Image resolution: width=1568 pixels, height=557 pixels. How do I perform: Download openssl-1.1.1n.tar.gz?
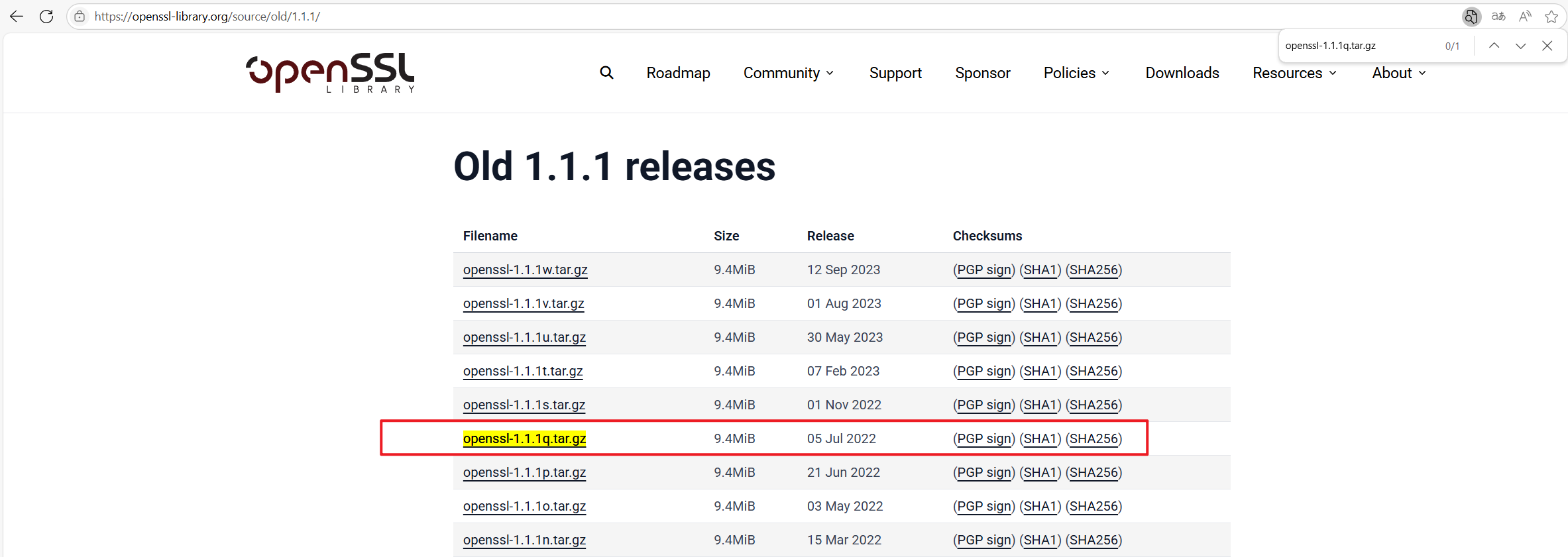524,540
